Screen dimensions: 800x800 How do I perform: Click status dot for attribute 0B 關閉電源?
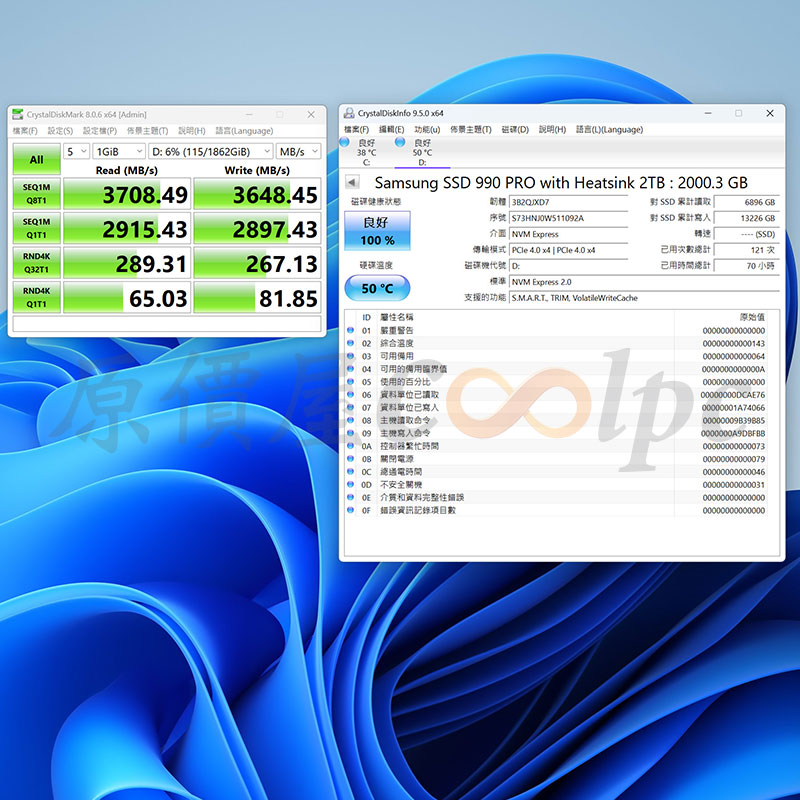coord(351,459)
